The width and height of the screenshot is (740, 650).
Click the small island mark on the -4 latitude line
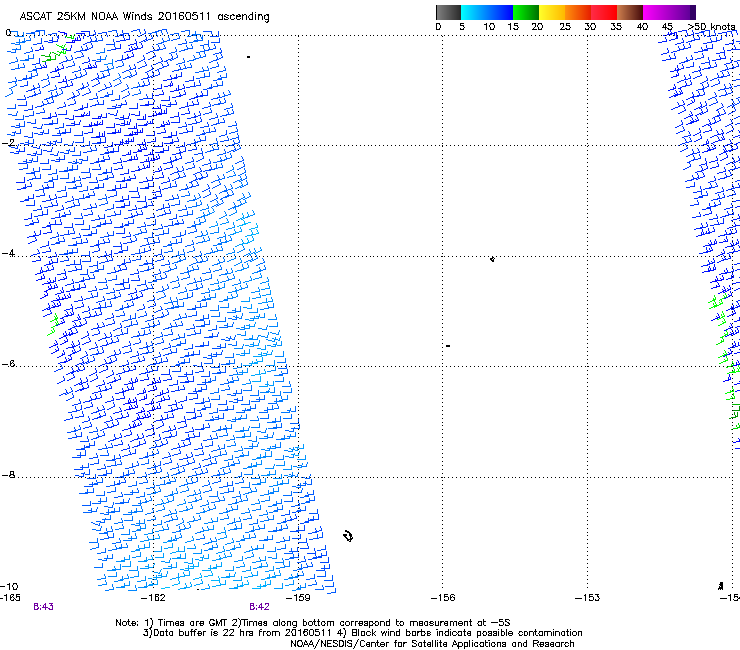coord(492,259)
